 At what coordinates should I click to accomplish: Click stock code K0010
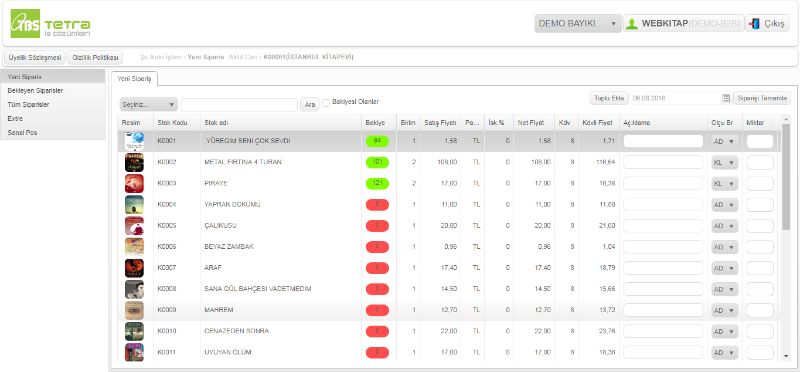point(166,332)
